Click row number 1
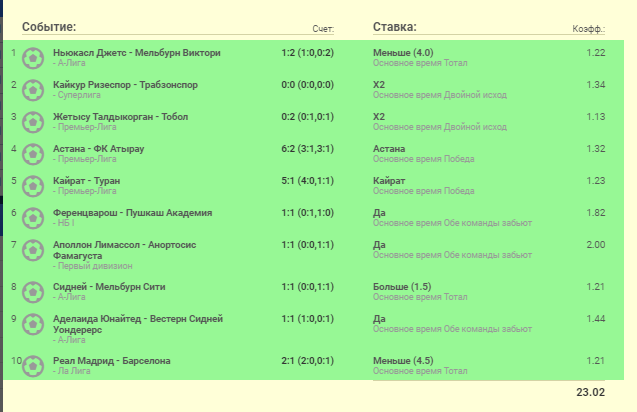 13,53
